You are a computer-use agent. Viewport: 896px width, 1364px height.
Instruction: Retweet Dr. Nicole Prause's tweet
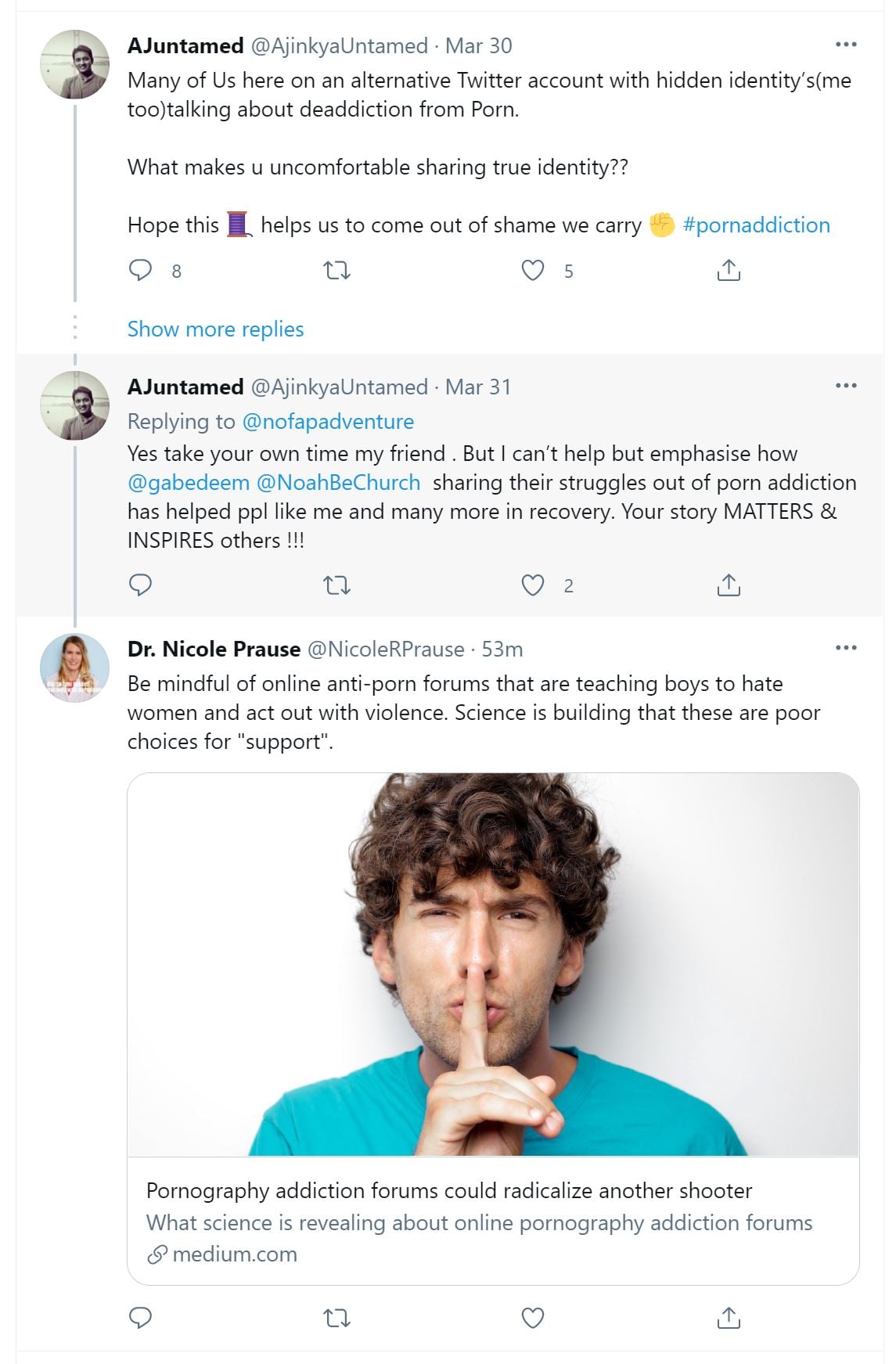(x=336, y=1318)
